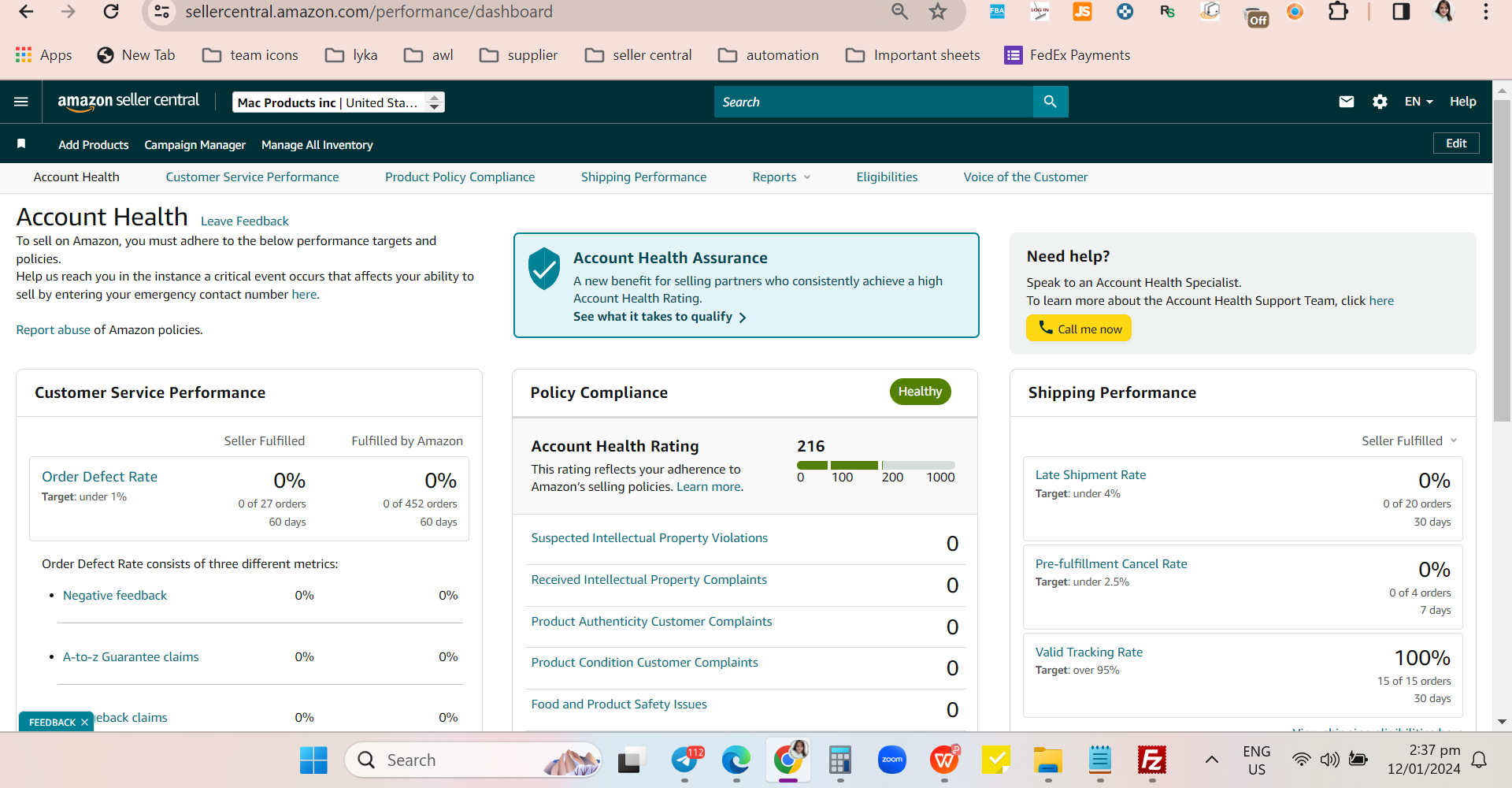The image size is (1512, 788).
Task: Reload the page in Chrome
Action: (x=111, y=11)
